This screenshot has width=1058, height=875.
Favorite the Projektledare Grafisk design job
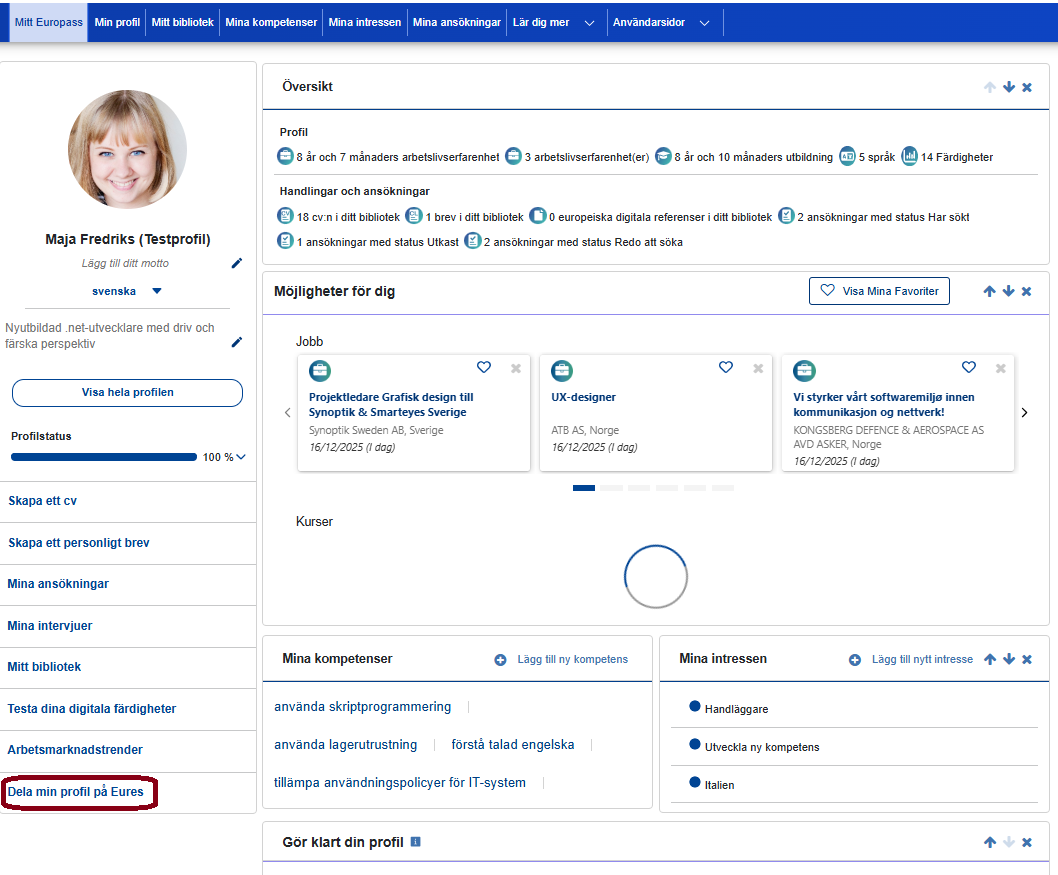click(484, 368)
